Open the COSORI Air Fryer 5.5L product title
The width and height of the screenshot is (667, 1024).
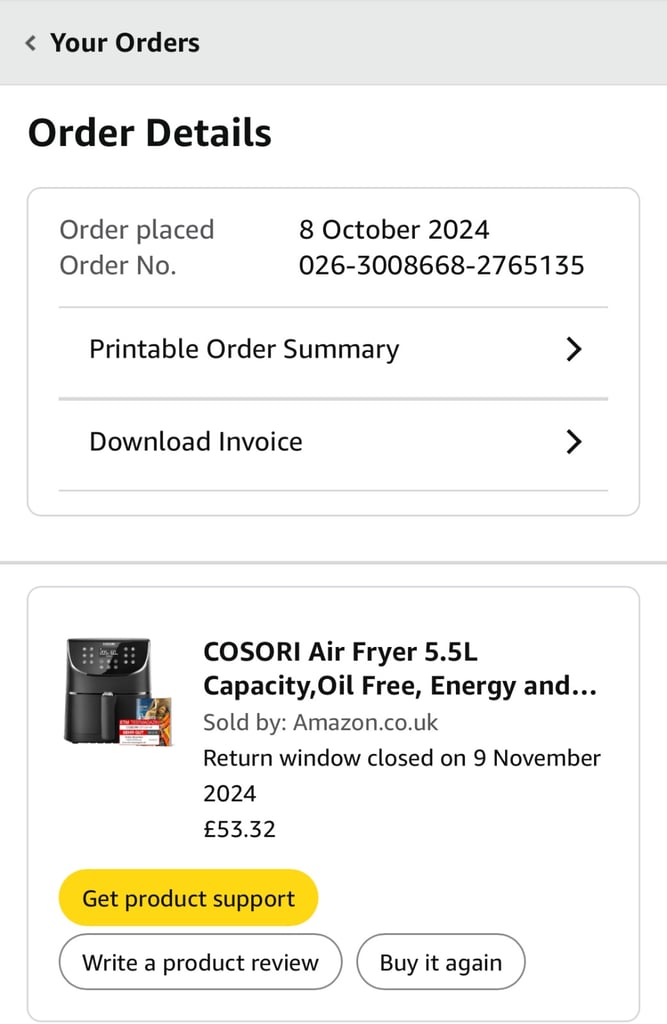[x=400, y=669]
